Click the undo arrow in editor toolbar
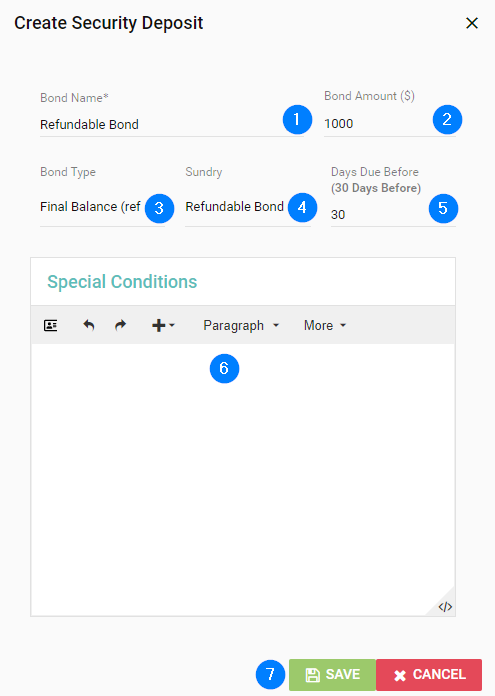The image size is (495, 696). [x=89, y=325]
